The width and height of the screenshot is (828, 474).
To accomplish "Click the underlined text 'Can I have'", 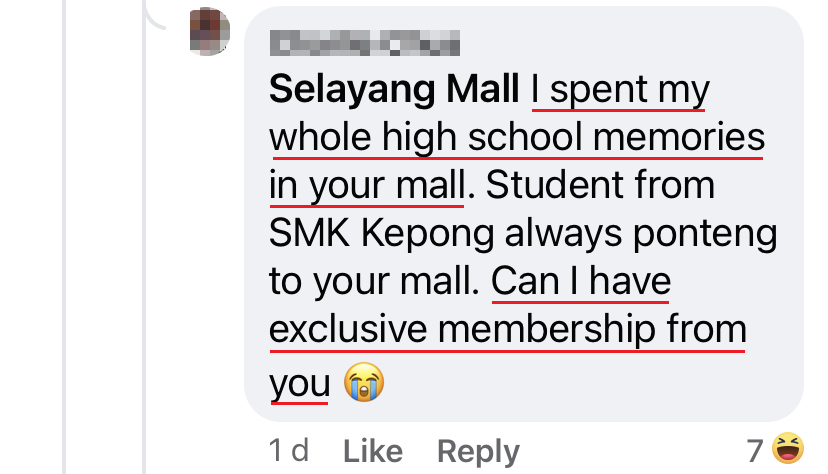I will [x=581, y=281].
